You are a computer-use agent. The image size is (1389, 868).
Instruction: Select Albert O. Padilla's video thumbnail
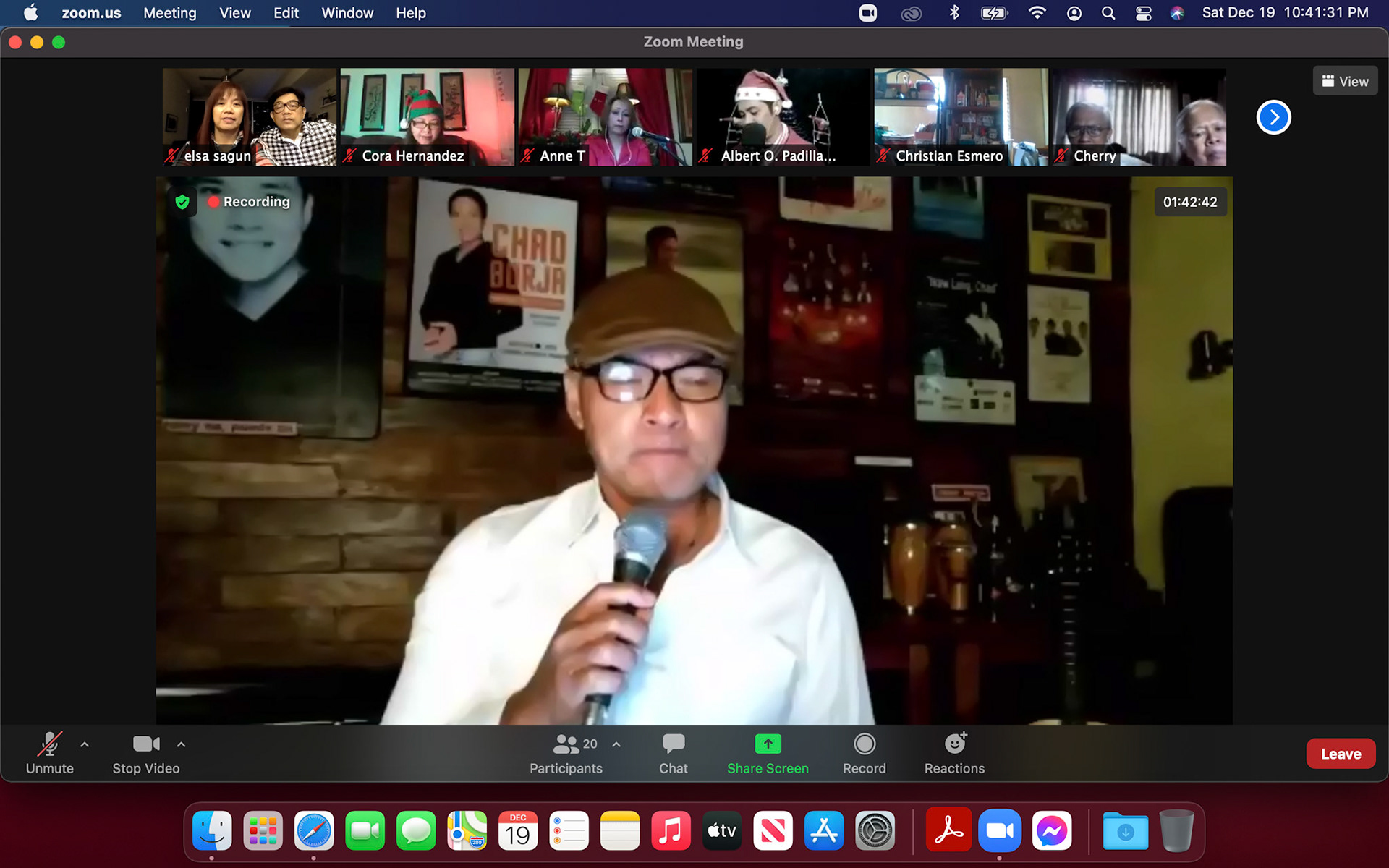783,116
